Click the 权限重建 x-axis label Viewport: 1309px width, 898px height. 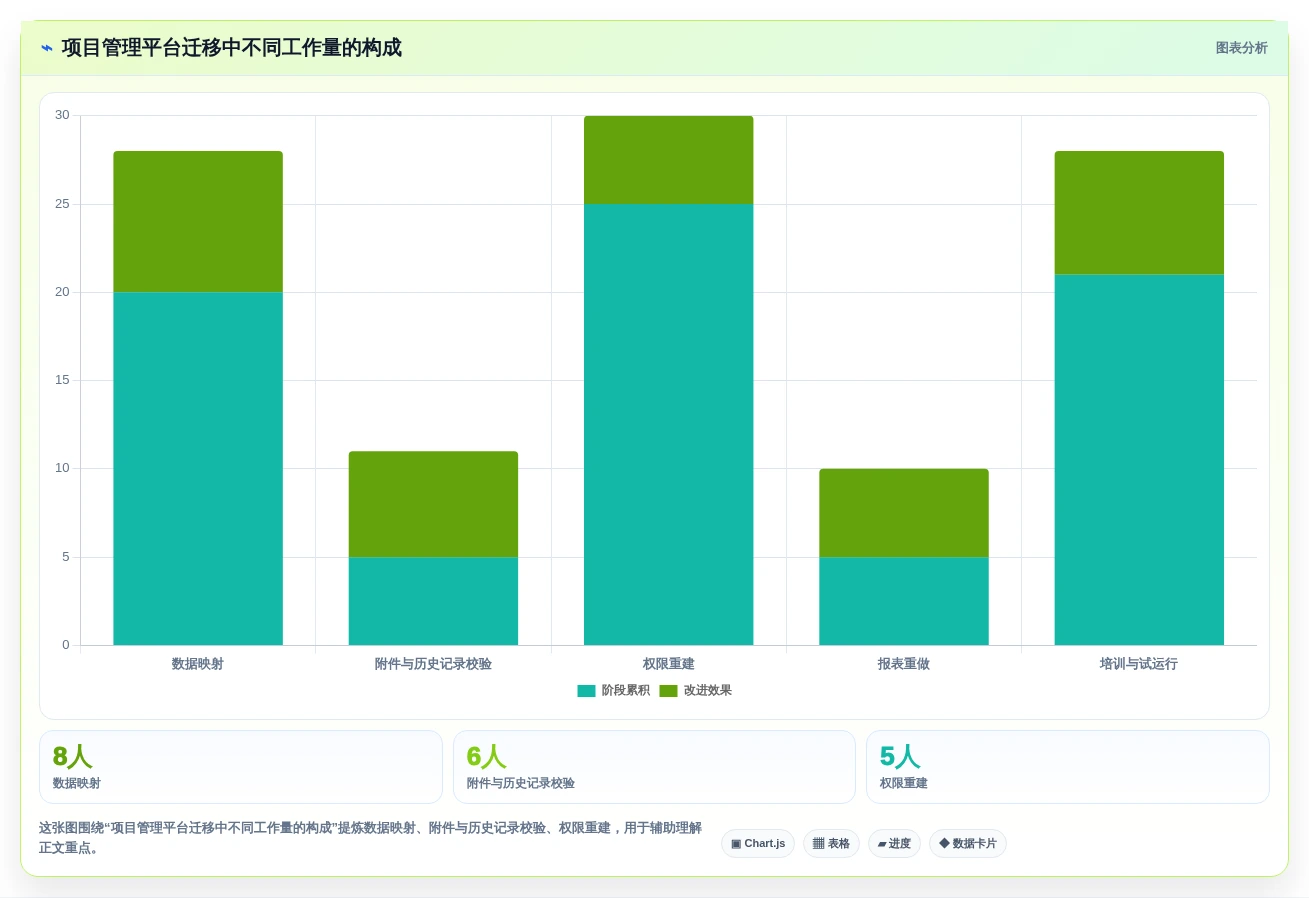pyautogui.click(x=669, y=664)
